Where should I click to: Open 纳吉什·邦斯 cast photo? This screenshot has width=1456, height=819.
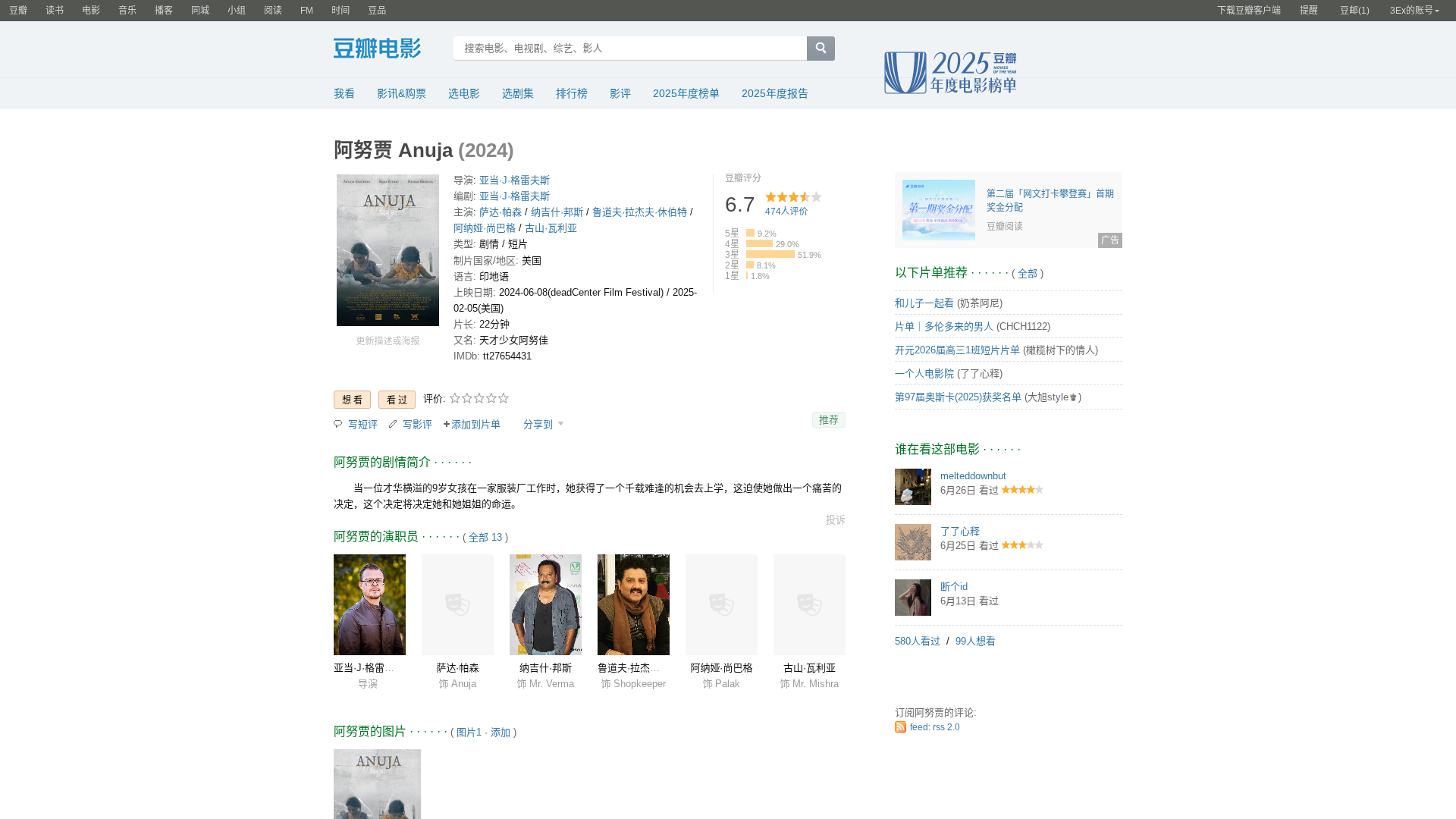545,605
